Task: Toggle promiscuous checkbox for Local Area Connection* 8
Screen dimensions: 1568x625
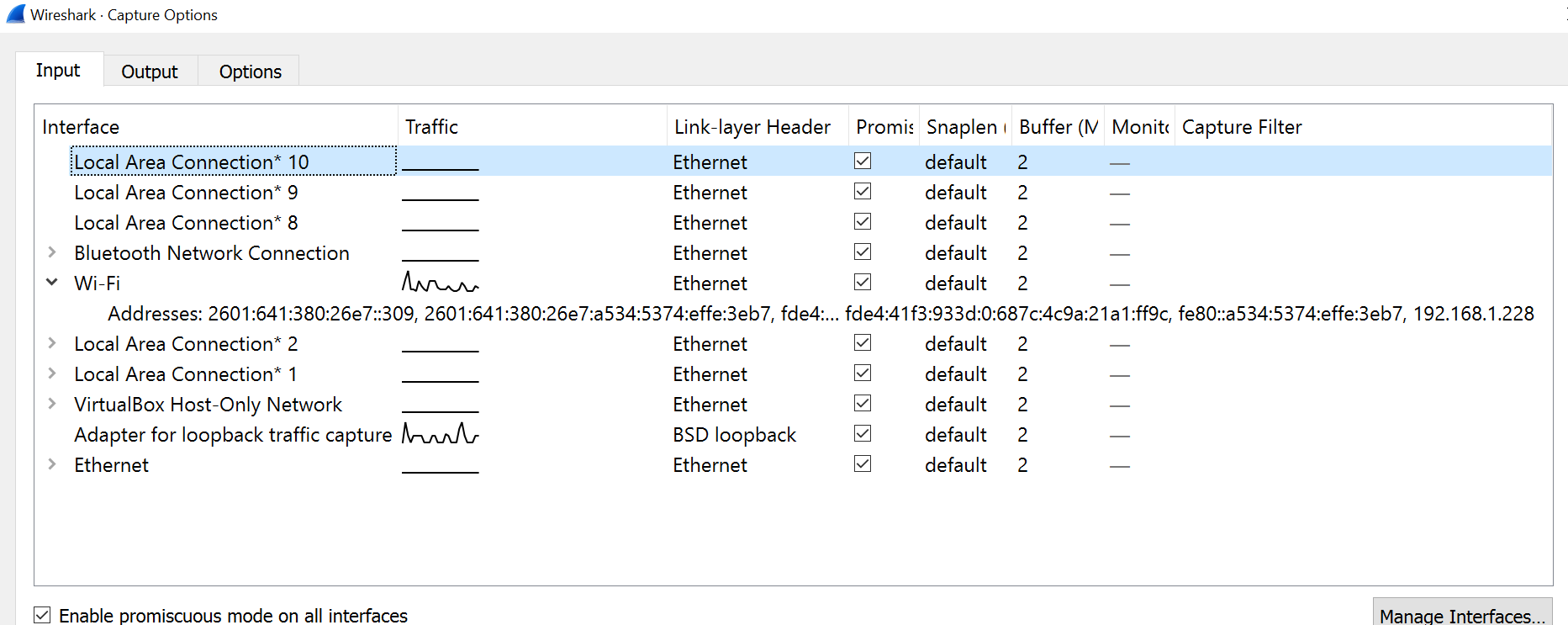Action: (863, 221)
